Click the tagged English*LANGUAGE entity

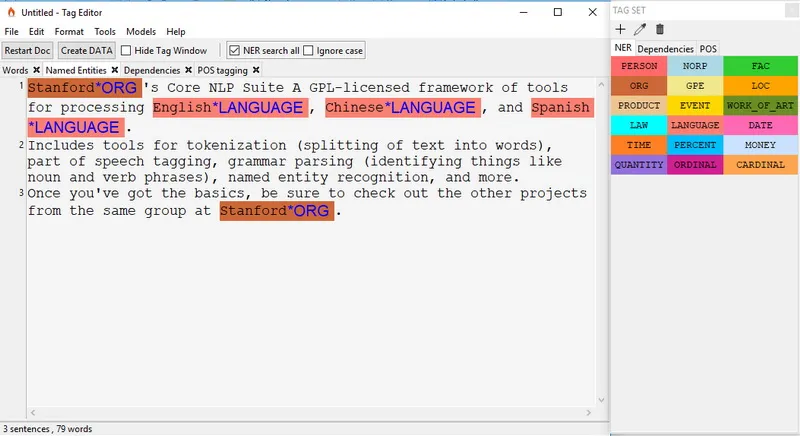coord(230,108)
